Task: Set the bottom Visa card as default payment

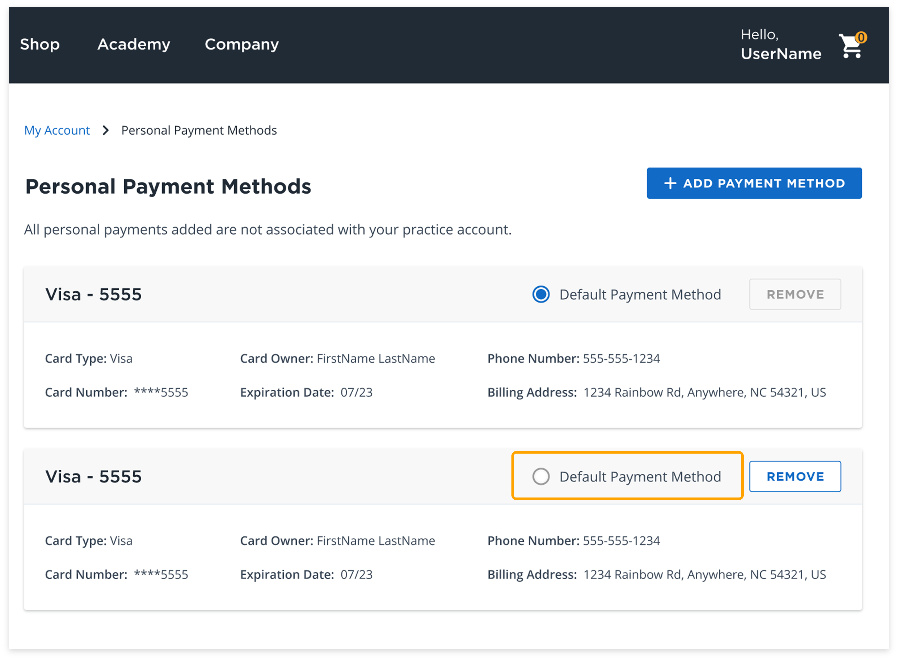Action: point(541,477)
